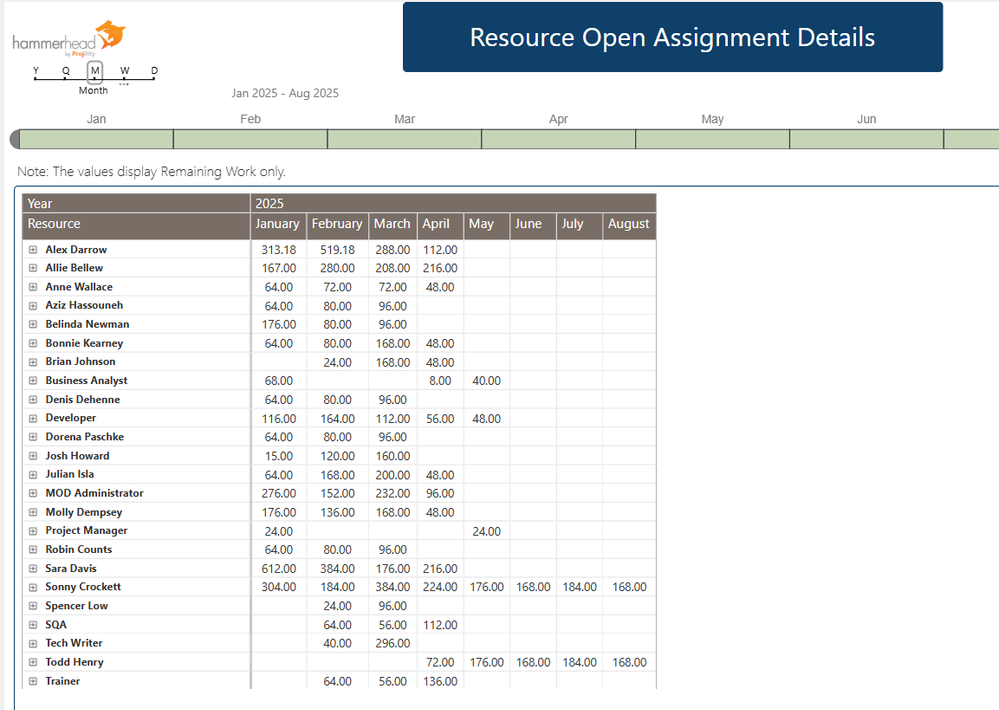Click the left handle of the timeline range

15,139
